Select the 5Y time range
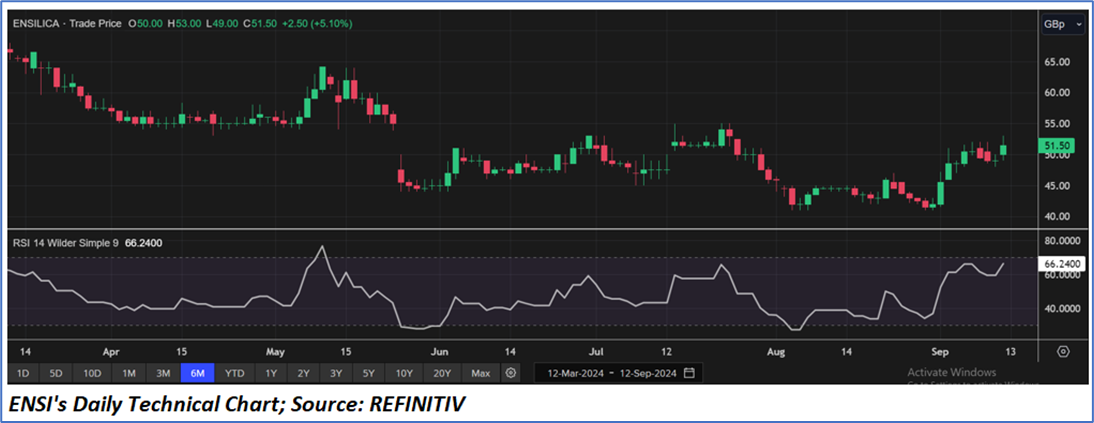This screenshot has width=1094, height=423. (x=369, y=373)
